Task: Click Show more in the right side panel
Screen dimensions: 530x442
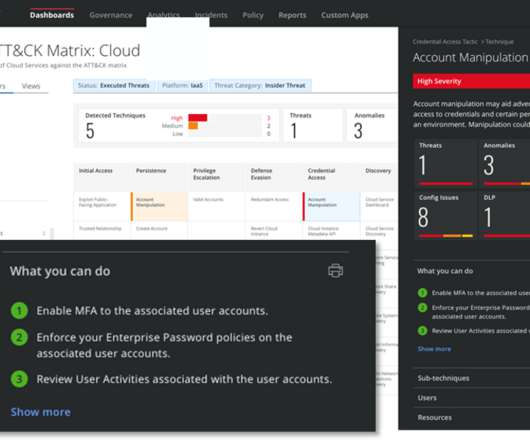Action: pos(434,349)
